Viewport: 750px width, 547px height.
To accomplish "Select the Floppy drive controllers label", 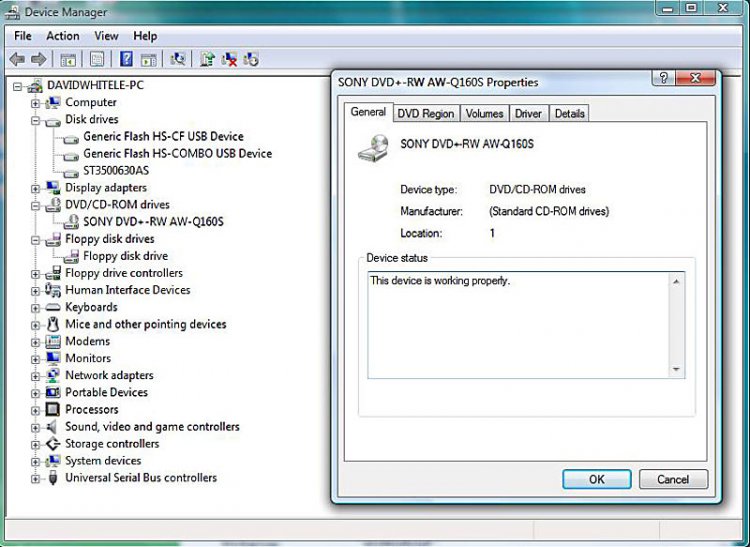I will (124, 273).
